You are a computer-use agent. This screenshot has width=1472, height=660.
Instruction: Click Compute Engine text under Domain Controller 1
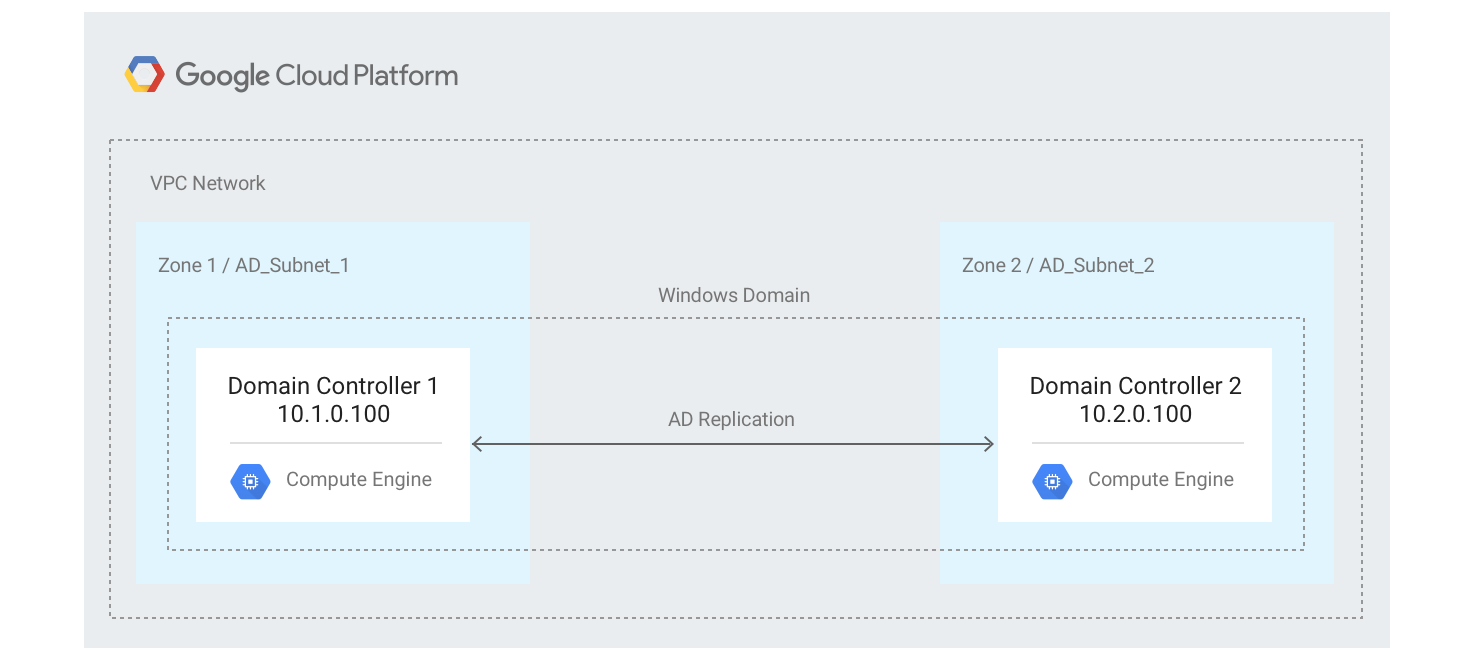359,480
